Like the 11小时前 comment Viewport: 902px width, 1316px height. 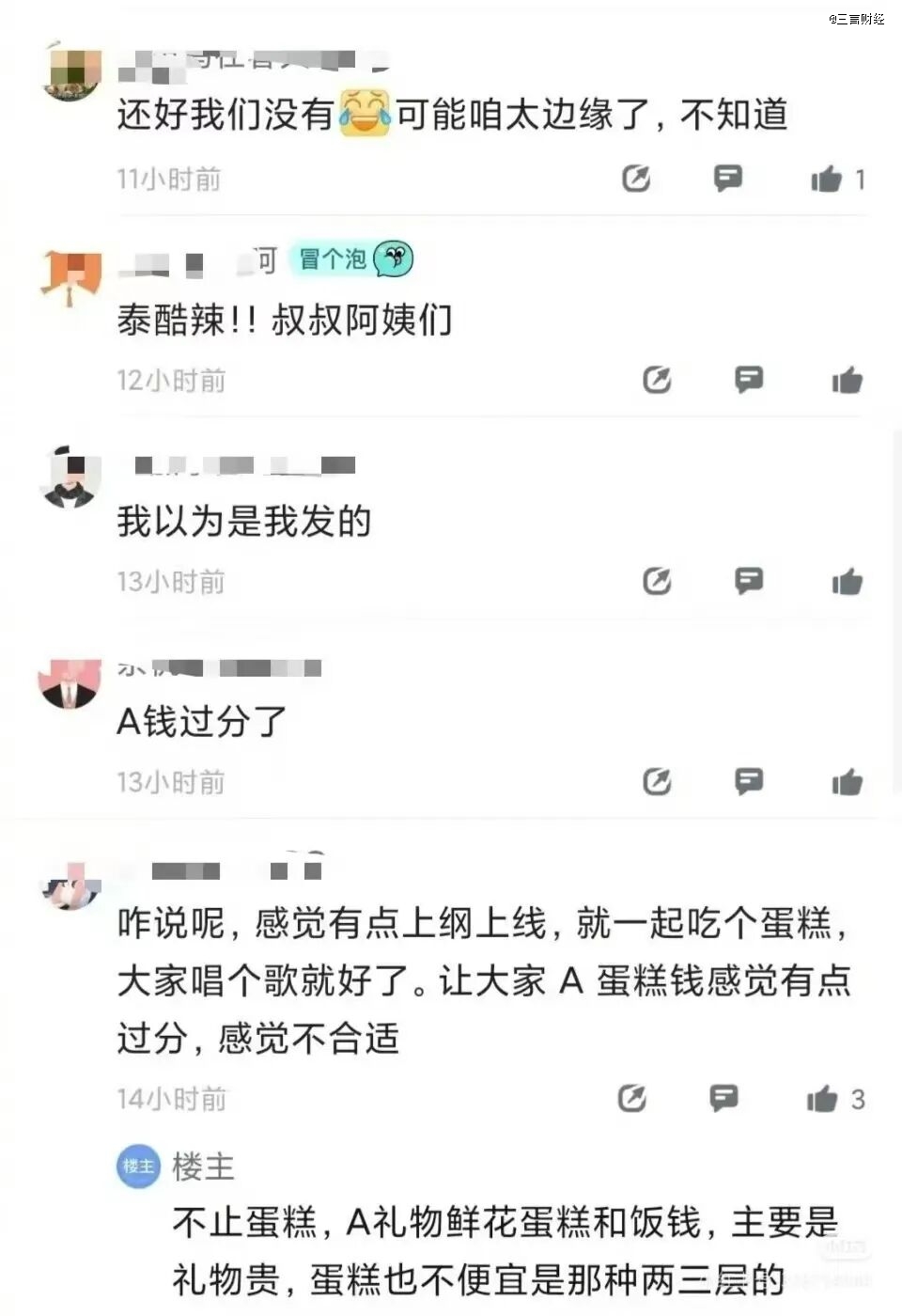coord(827,178)
